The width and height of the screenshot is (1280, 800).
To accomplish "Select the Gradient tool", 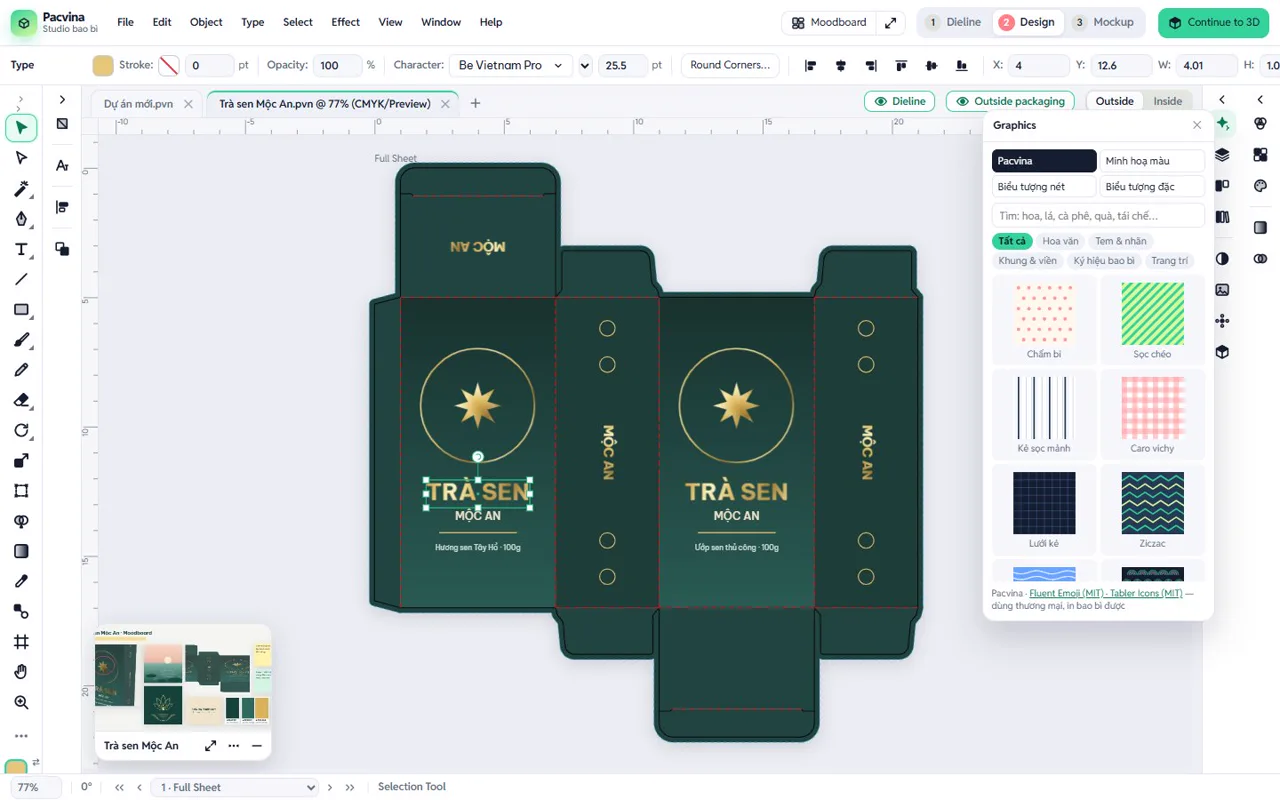I will (21, 551).
